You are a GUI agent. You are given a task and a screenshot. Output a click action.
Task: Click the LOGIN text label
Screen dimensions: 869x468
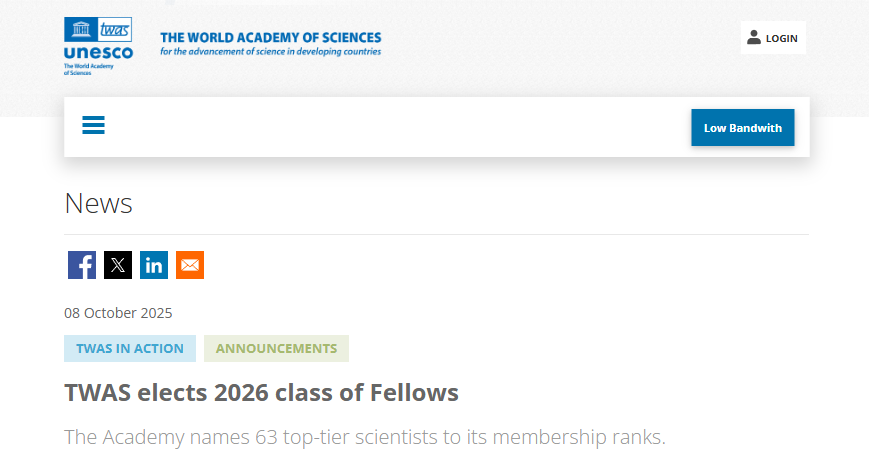[781, 39]
